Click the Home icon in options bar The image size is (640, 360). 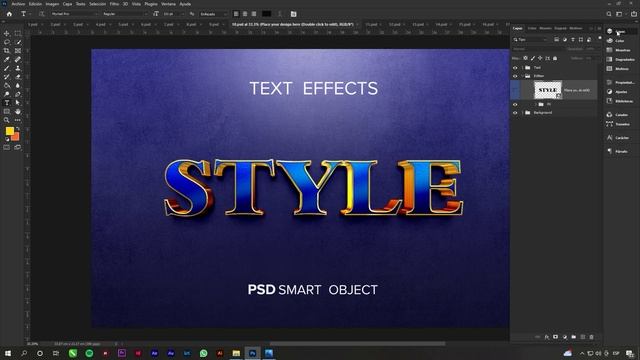point(9,14)
